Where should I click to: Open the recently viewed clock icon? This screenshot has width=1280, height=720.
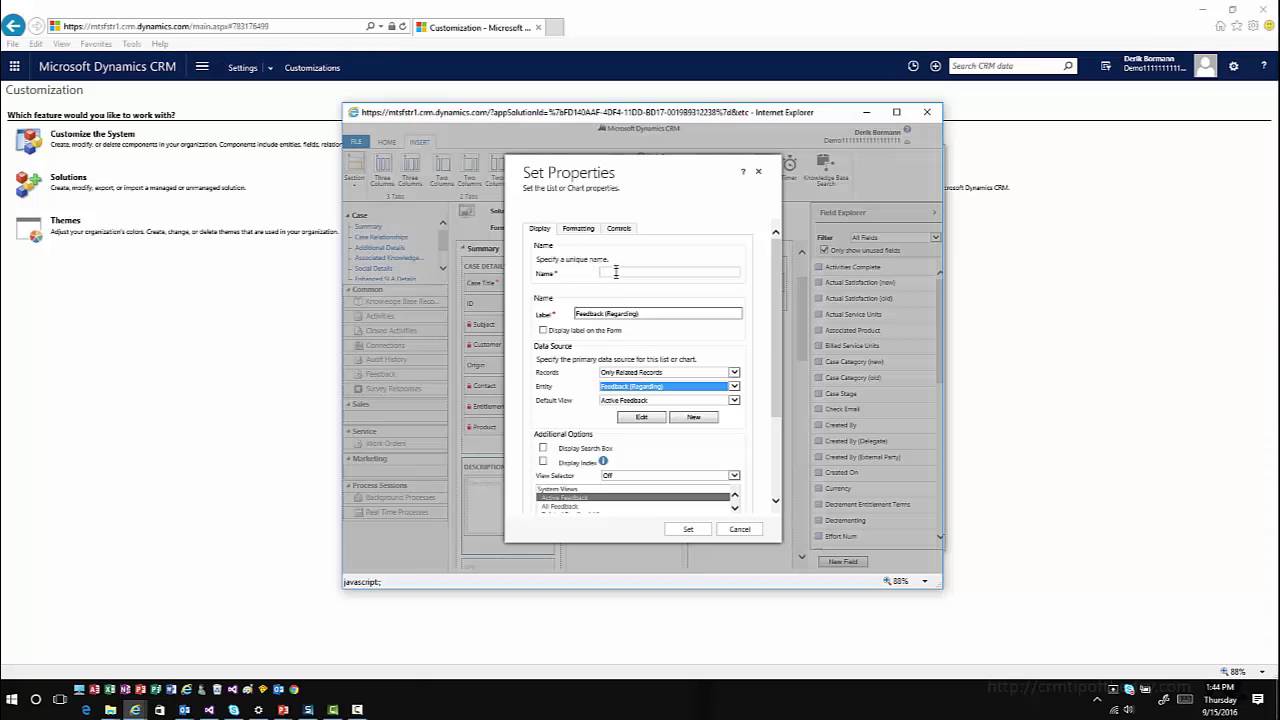pos(913,66)
